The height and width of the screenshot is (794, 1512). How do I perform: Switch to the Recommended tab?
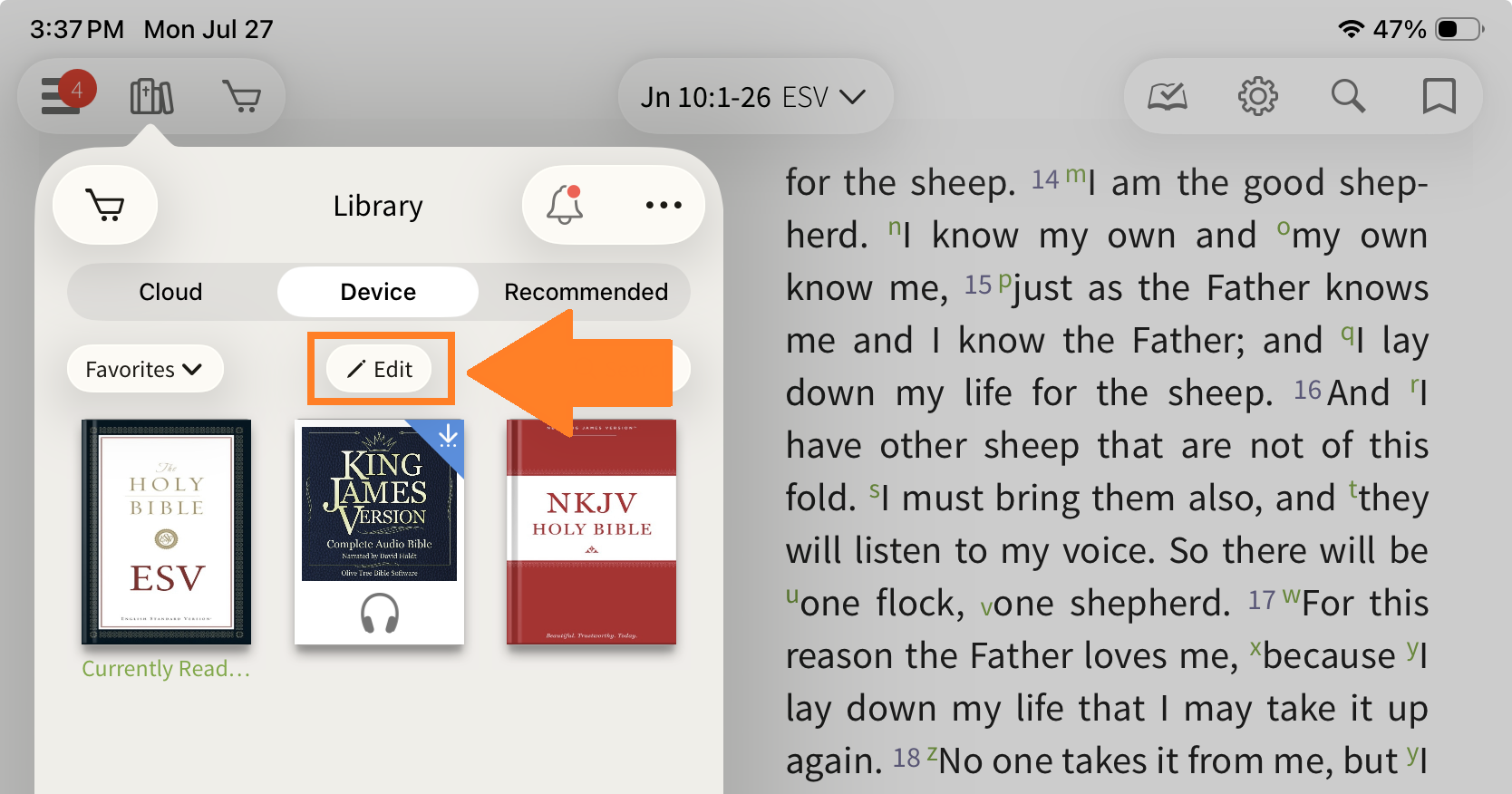point(586,292)
